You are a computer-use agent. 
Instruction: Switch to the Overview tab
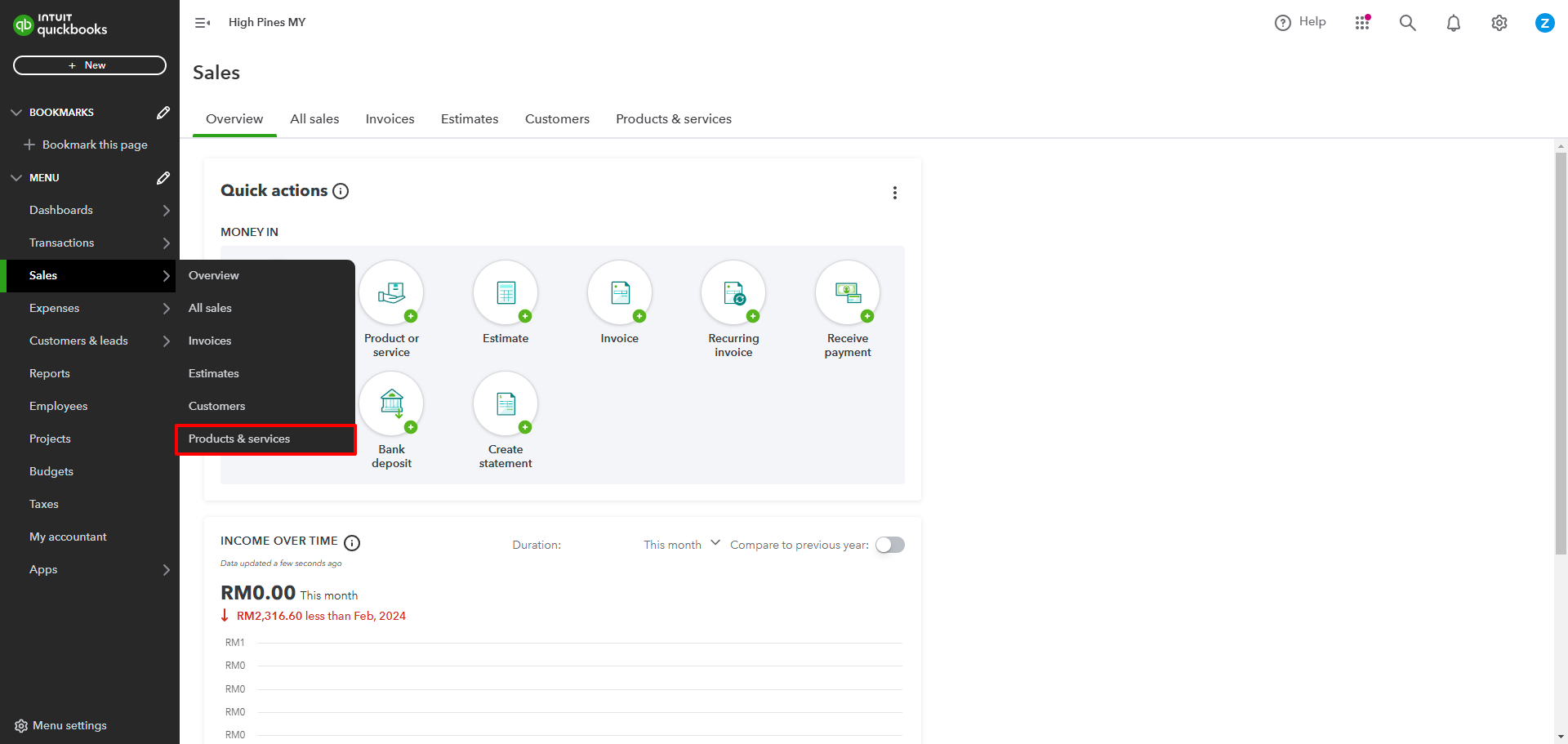point(234,119)
